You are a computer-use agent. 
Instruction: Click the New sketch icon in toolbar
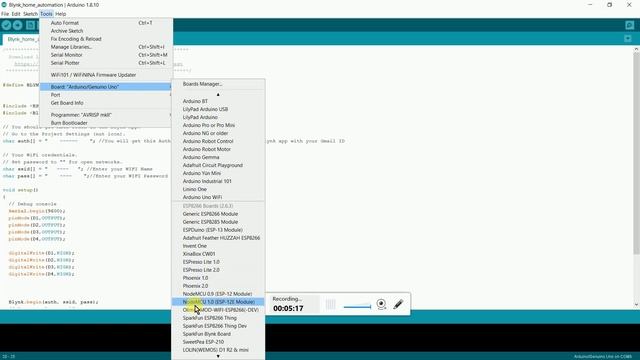coord(30,25)
